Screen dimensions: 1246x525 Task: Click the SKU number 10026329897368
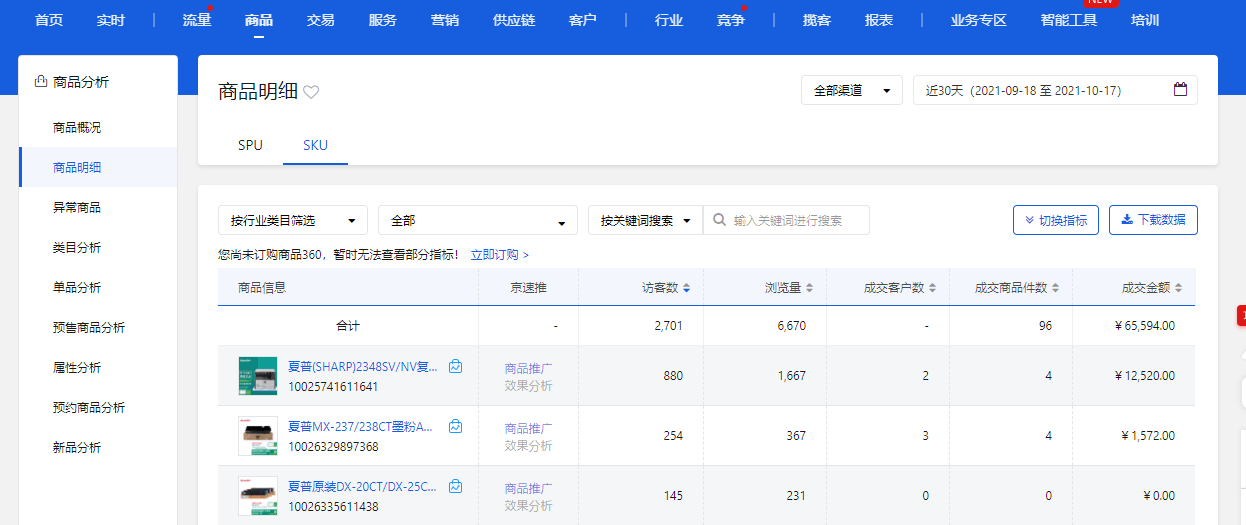point(333,446)
